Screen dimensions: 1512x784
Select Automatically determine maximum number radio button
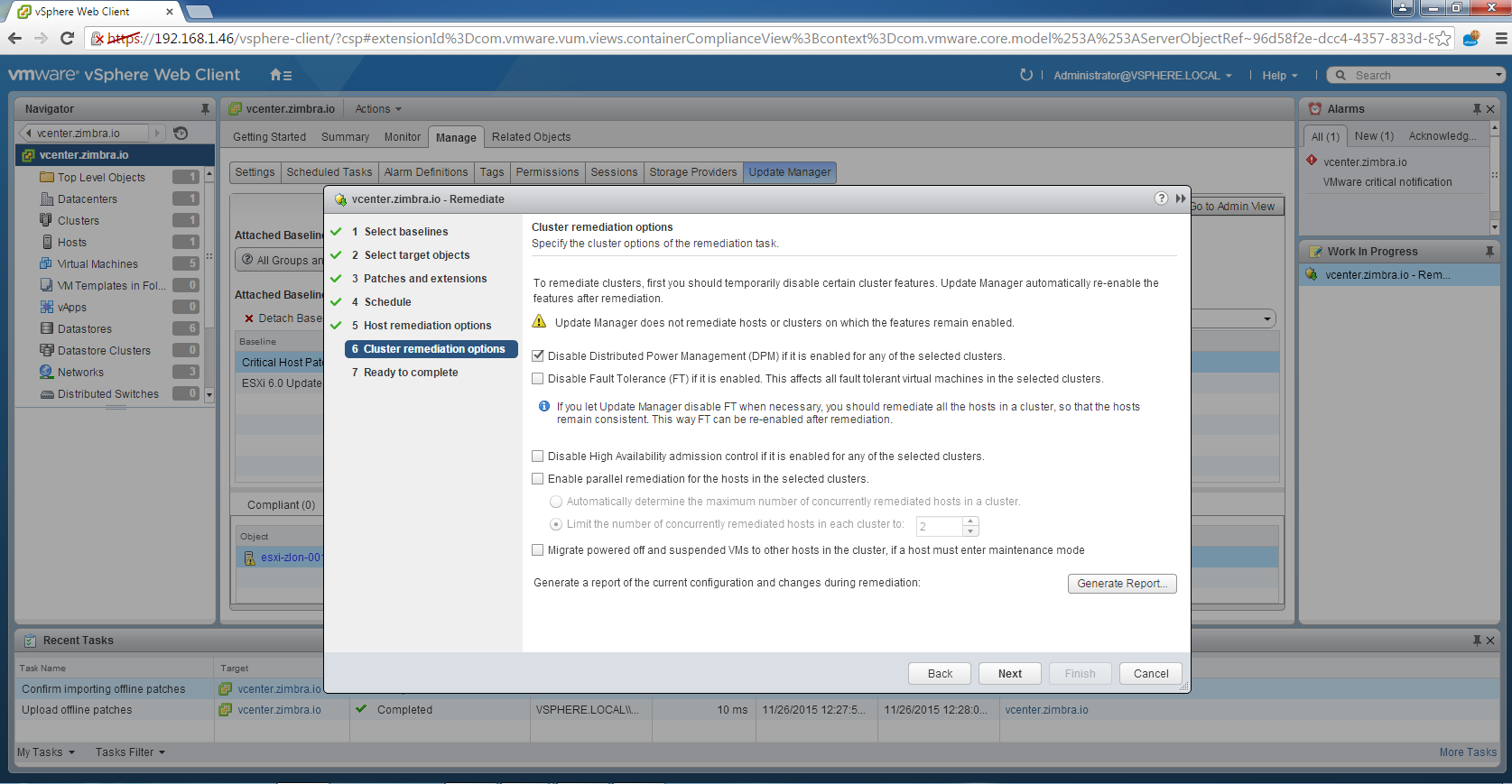point(556,502)
